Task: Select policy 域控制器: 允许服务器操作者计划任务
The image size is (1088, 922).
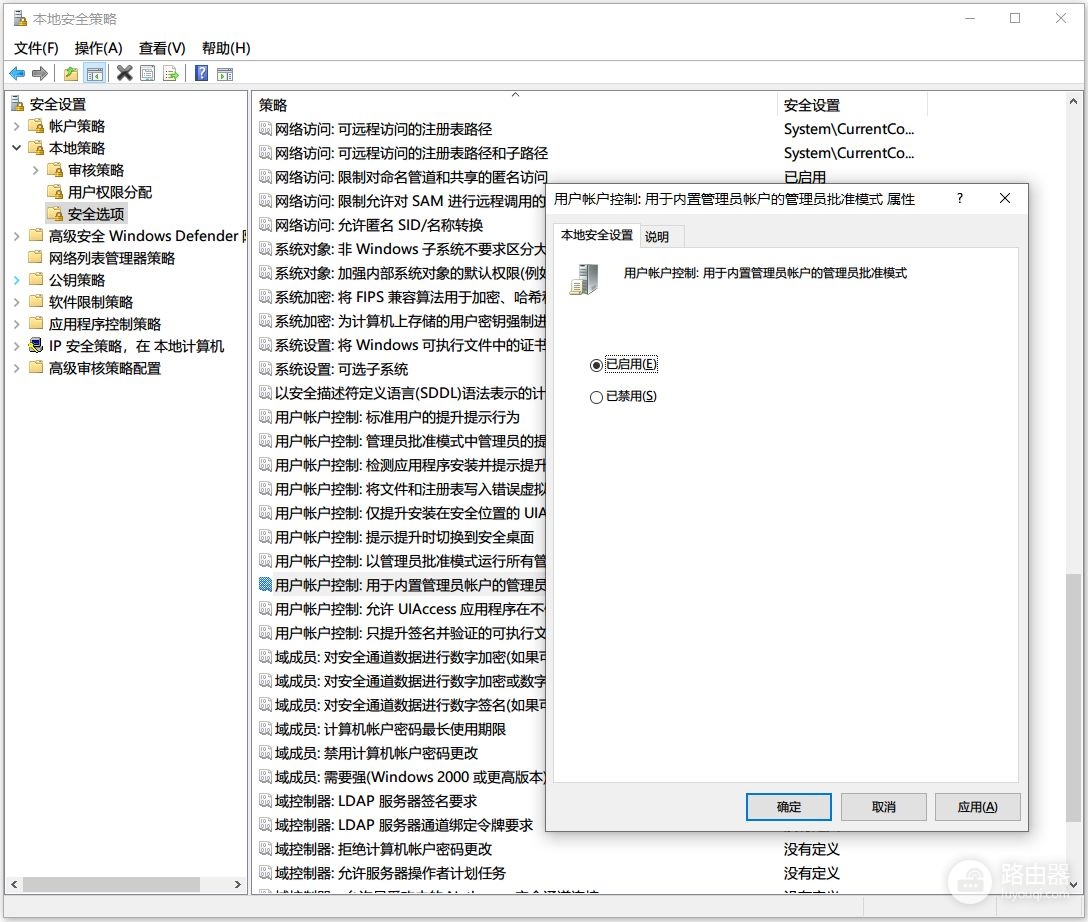Action: click(390, 873)
